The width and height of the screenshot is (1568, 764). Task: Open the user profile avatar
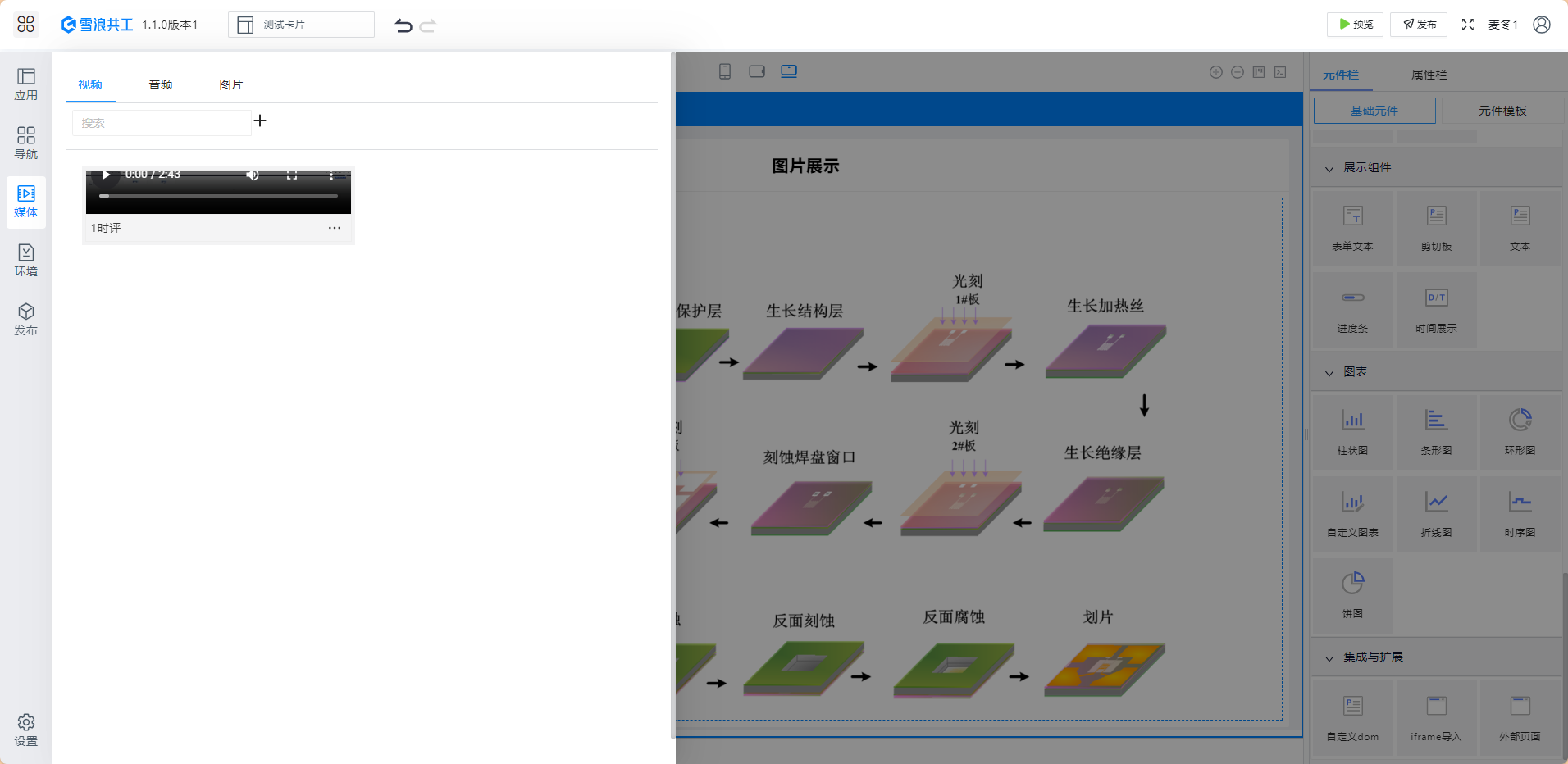tap(1542, 25)
